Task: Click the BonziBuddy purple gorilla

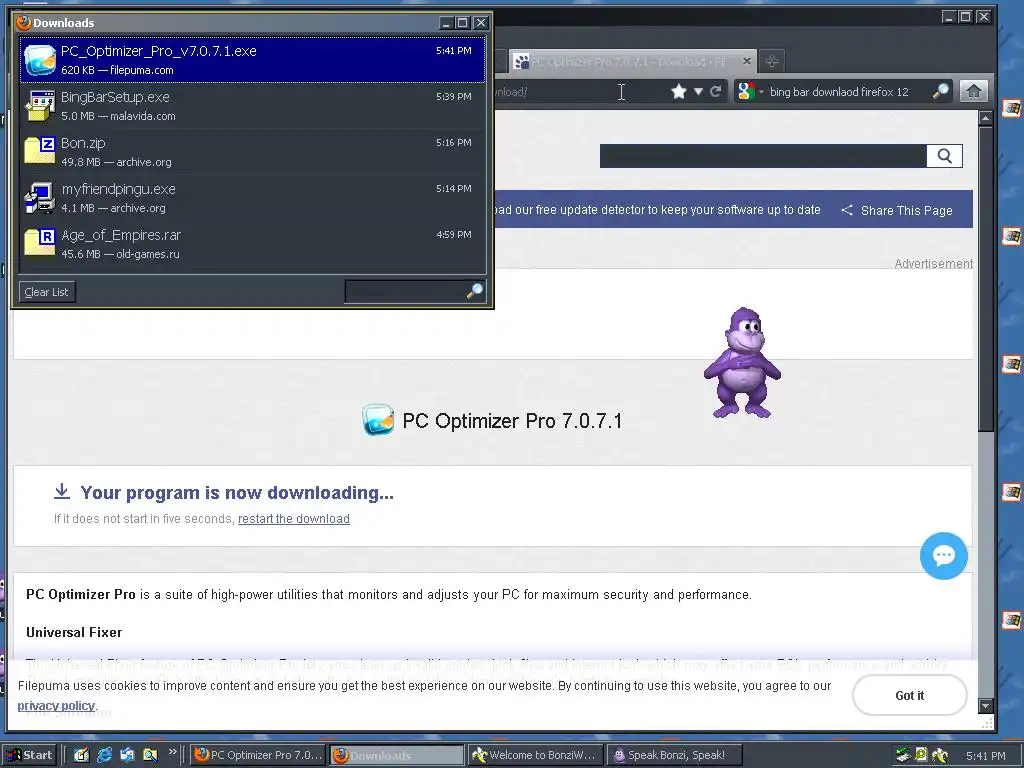Action: tap(743, 363)
